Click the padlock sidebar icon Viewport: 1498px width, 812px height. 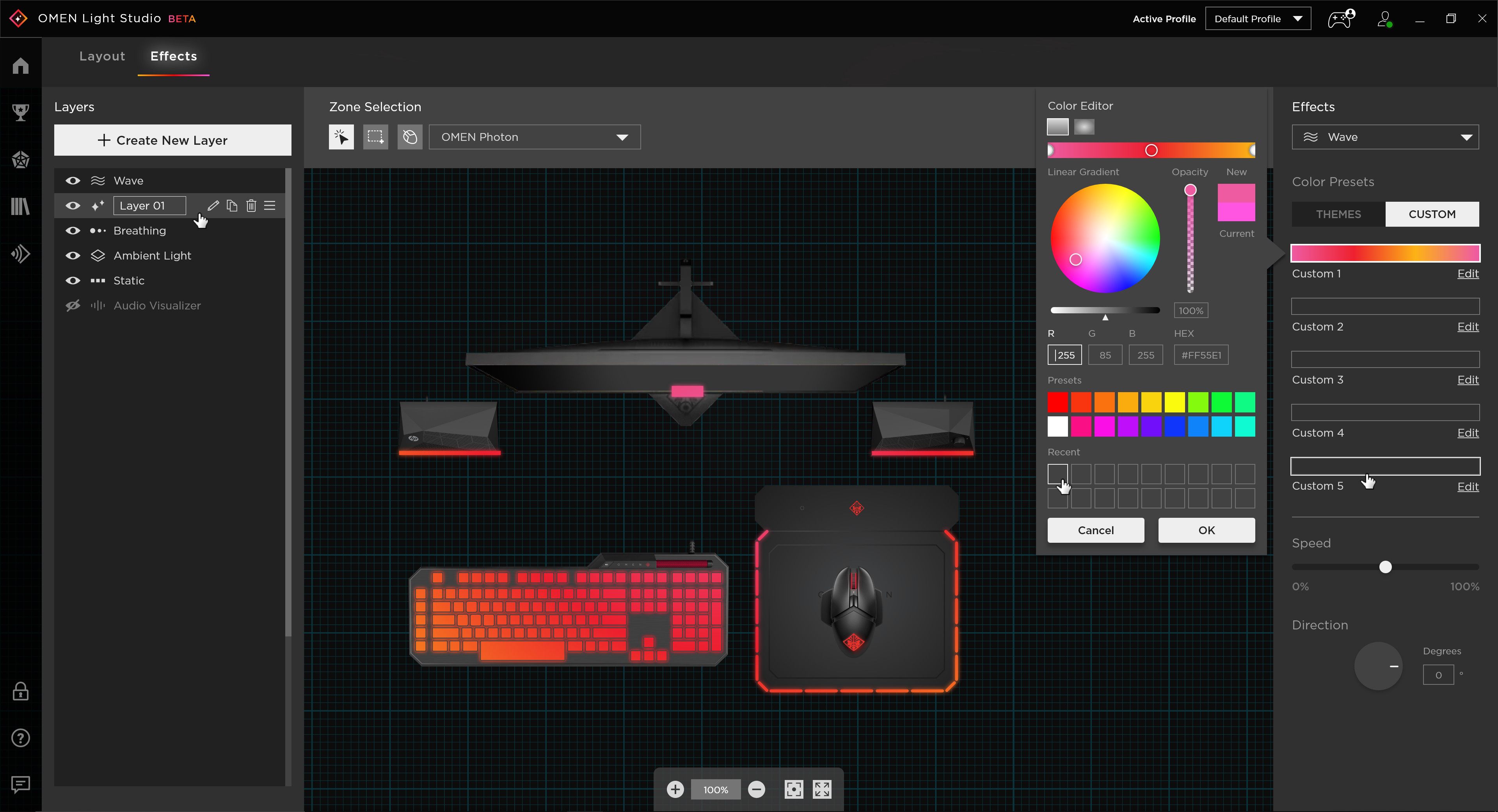tap(20, 691)
